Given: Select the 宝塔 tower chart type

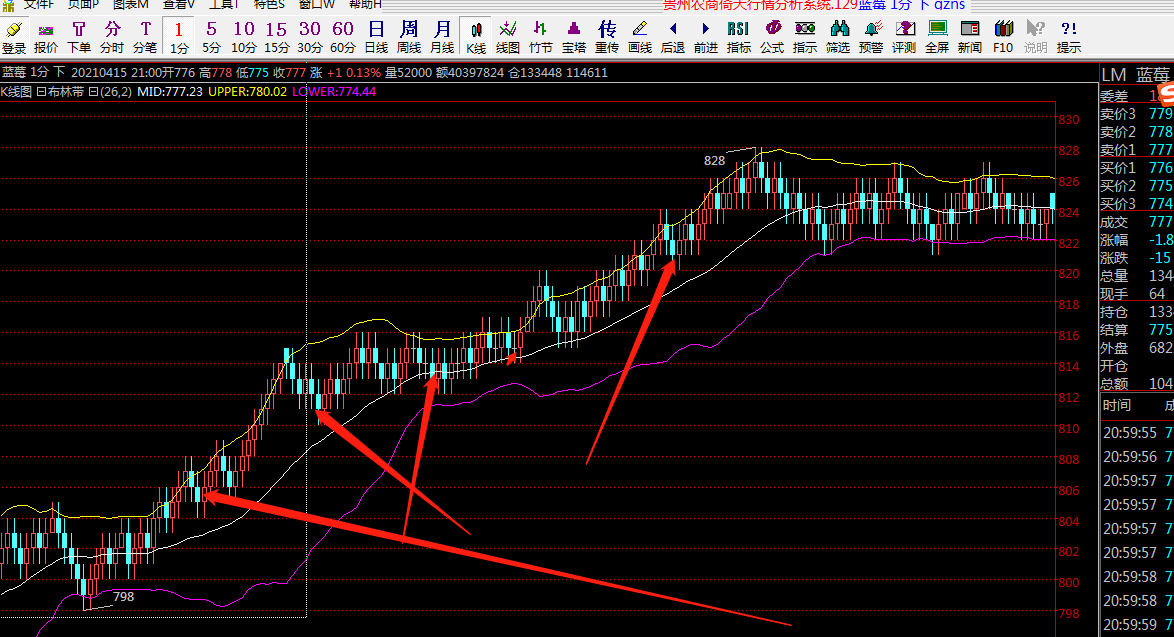Looking at the screenshot, I should click(574, 37).
